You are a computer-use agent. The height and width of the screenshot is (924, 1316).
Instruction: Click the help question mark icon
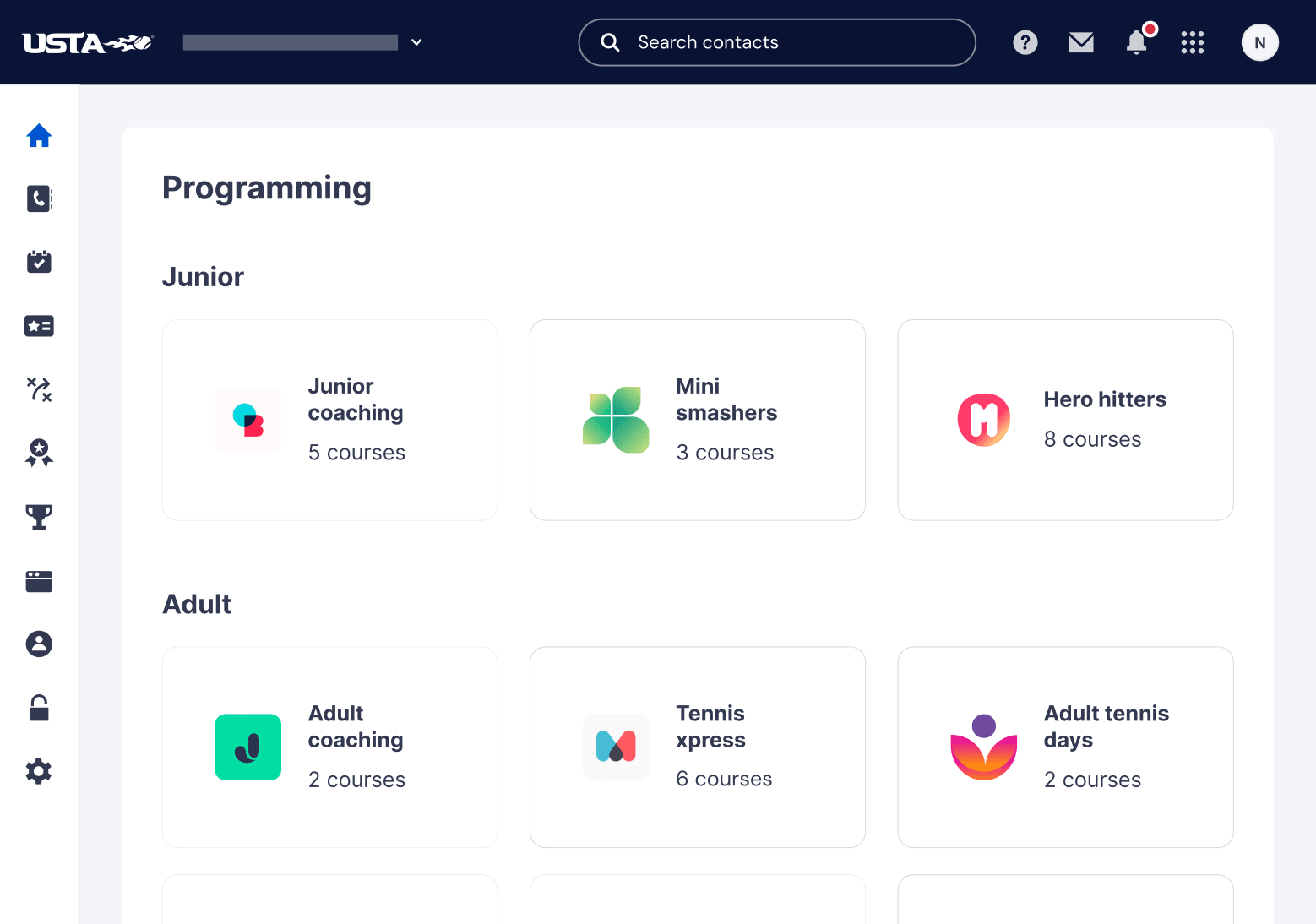pos(1025,42)
